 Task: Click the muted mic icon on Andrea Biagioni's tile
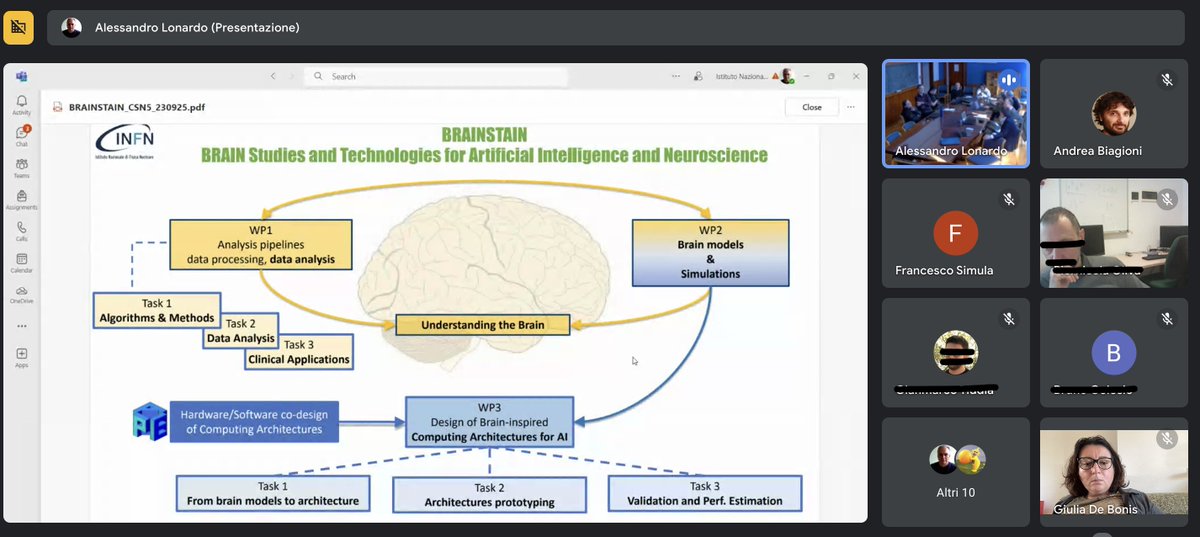click(1166, 80)
